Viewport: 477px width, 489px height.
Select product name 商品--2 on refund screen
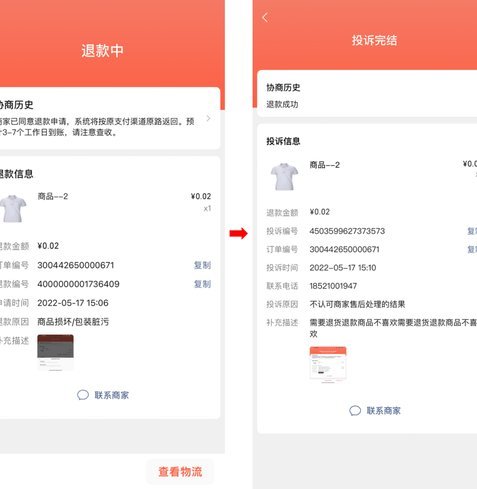click(53, 196)
